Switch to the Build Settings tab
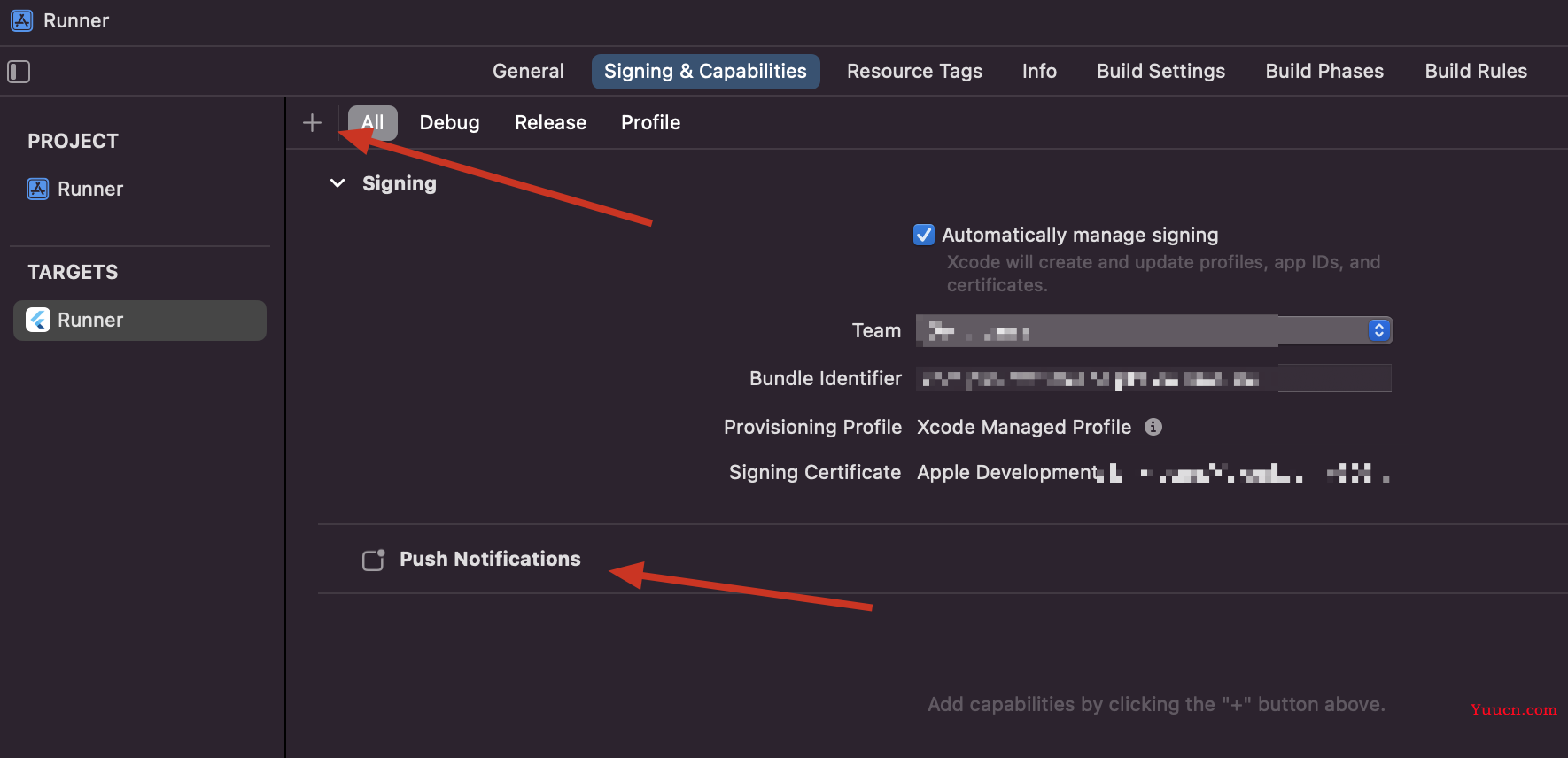 point(1160,71)
